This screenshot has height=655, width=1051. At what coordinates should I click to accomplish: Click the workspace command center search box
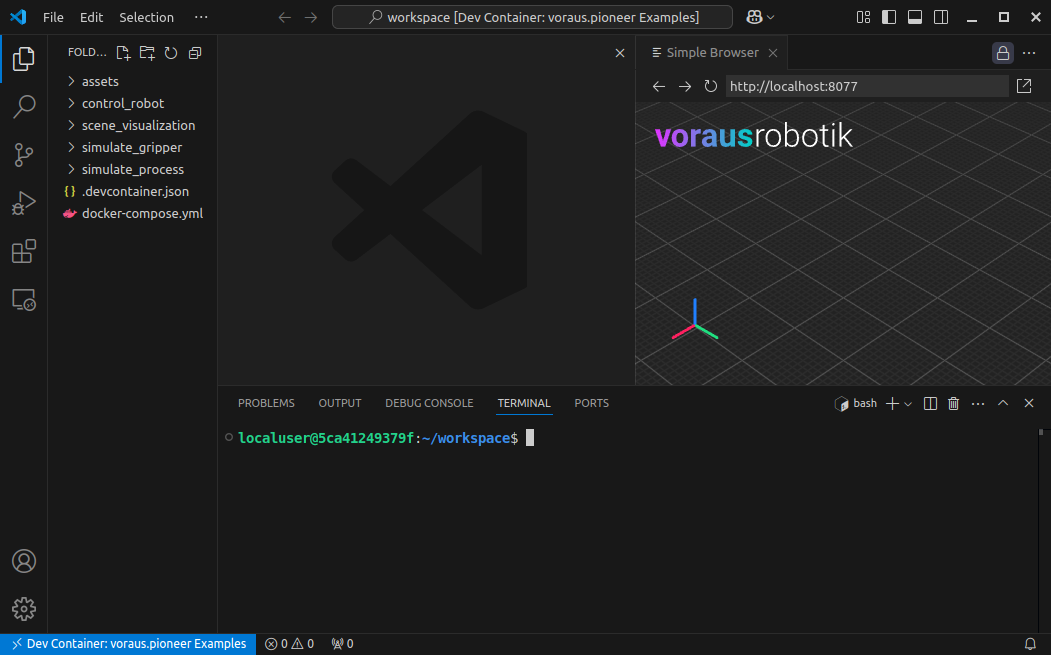pos(532,17)
